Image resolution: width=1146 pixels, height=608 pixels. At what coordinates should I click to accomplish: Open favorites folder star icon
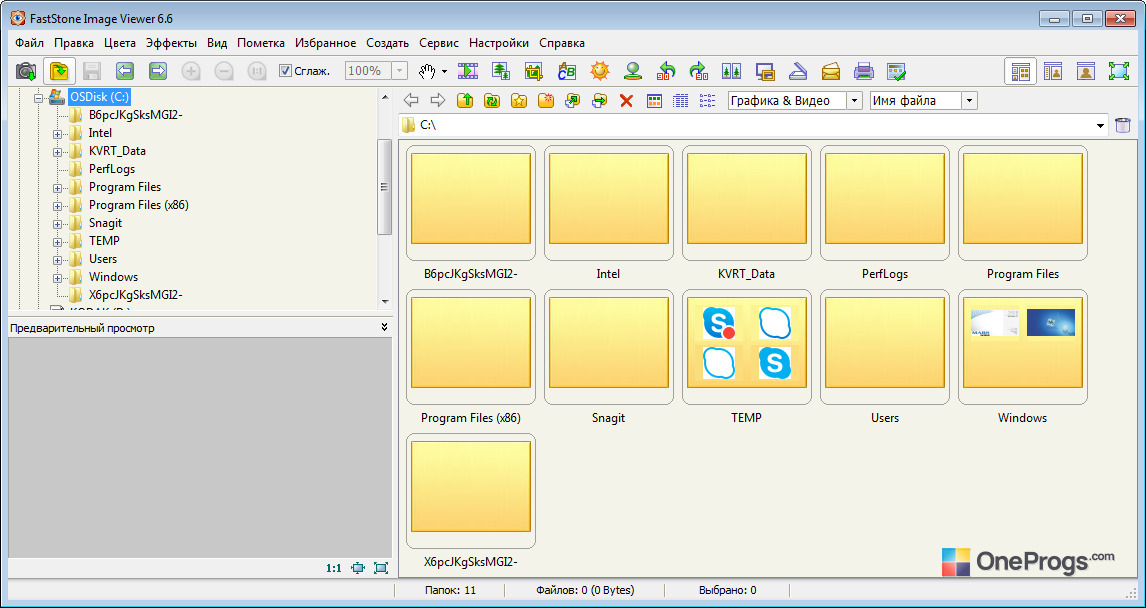[x=519, y=101]
